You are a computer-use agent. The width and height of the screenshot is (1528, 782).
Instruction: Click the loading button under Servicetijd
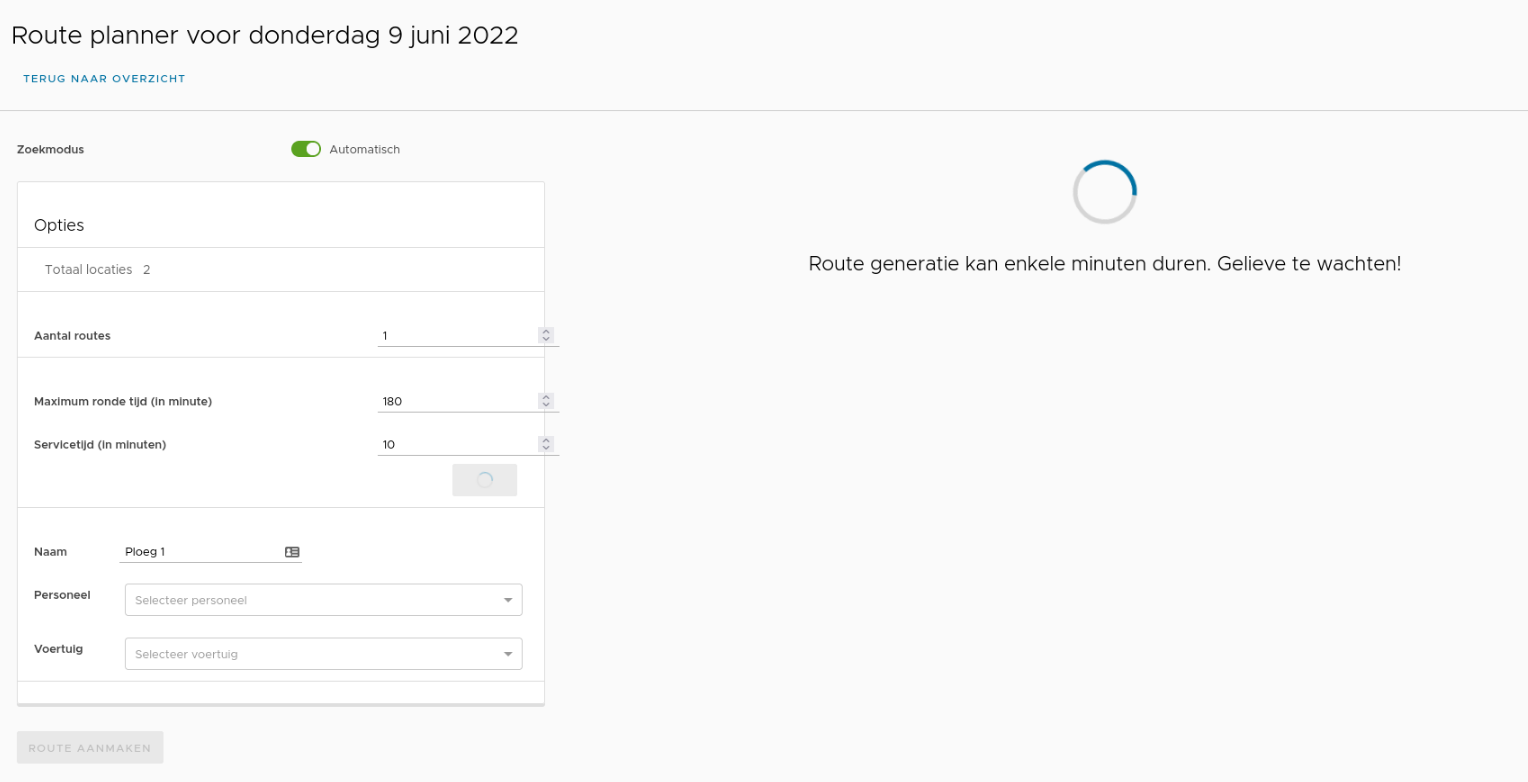(x=484, y=480)
